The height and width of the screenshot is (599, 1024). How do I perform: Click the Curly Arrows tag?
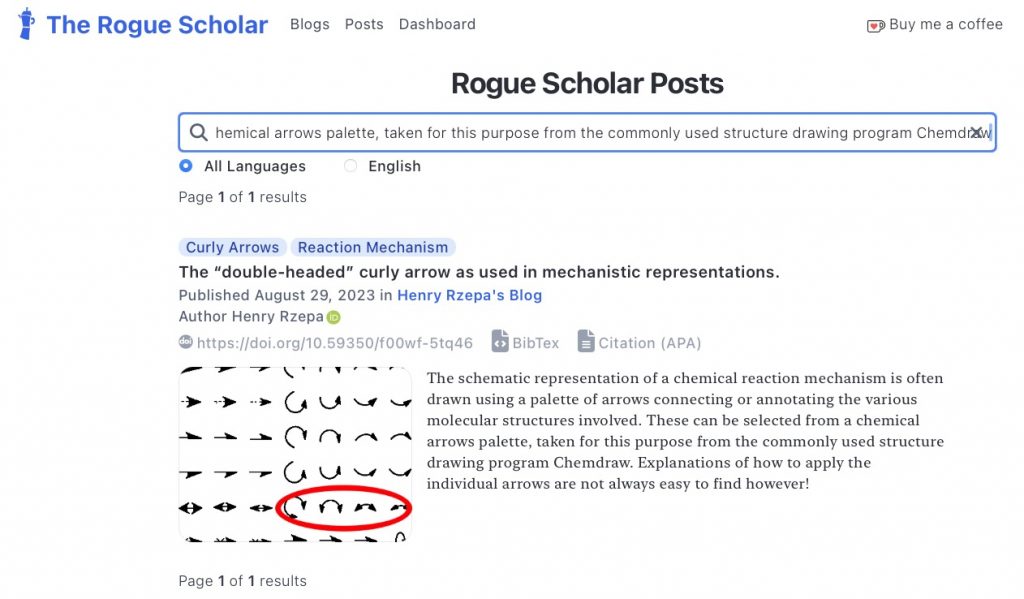coord(232,247)
